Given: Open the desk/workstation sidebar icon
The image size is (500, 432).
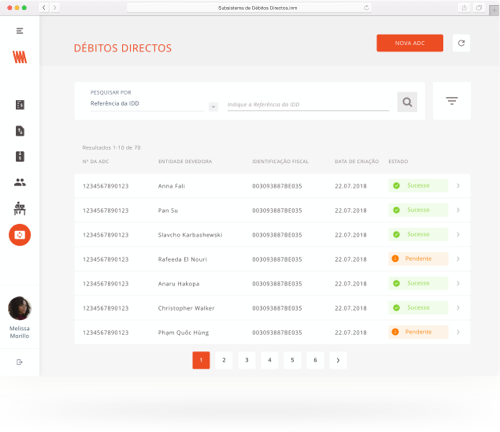Looking at the screenshot, I should point(20,208).
